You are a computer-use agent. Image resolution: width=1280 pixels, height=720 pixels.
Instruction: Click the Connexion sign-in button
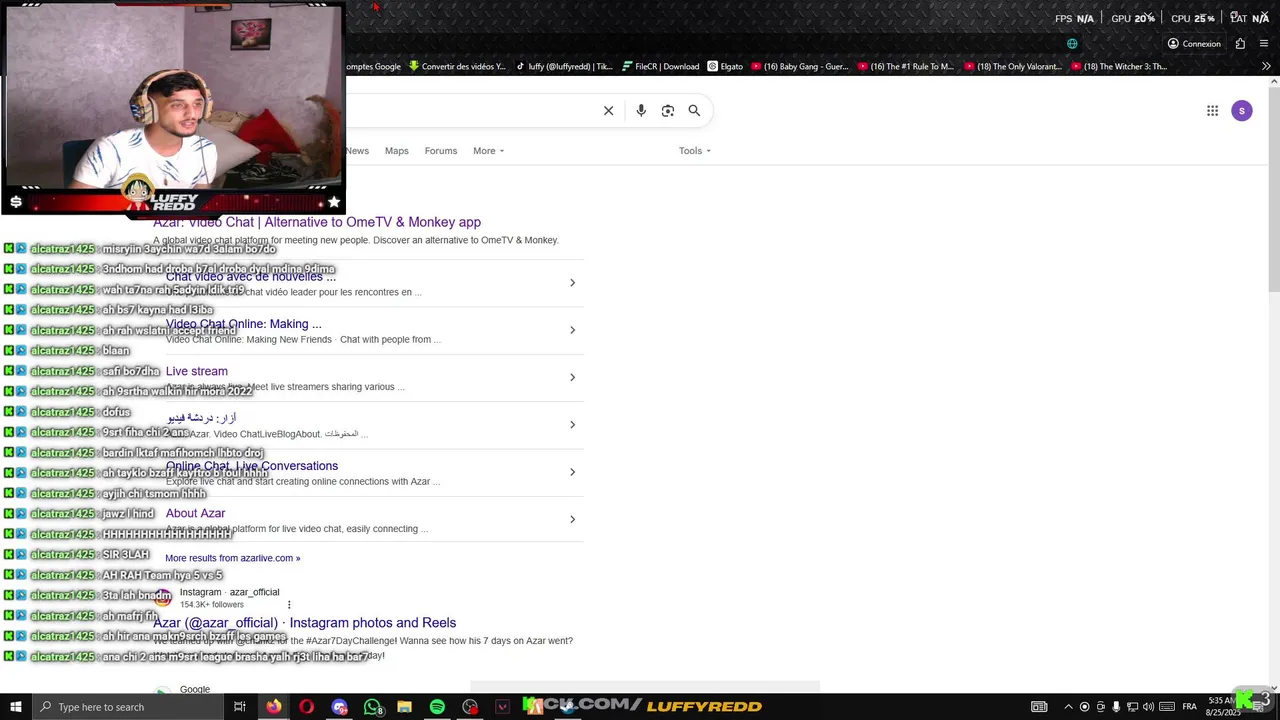(1194, 44)
